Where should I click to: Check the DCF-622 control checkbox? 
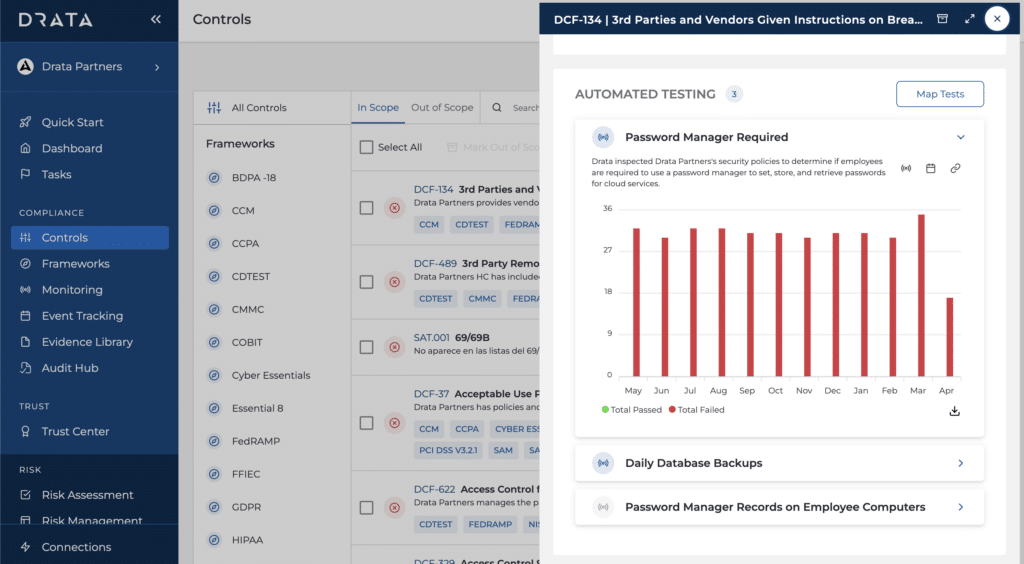(366, 508)
